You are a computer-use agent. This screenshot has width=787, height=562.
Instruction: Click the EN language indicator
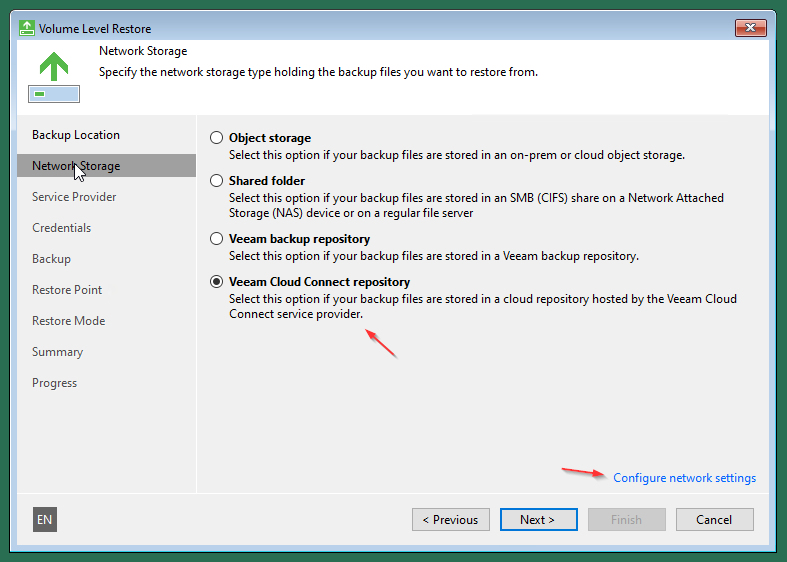click(45, 519)
